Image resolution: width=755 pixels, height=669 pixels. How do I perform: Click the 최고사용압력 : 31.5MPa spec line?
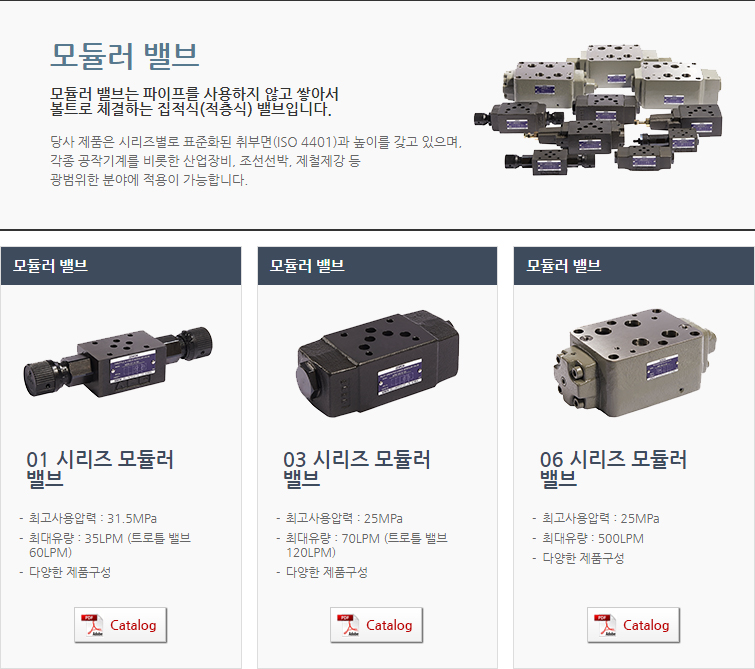click(89, 519)
